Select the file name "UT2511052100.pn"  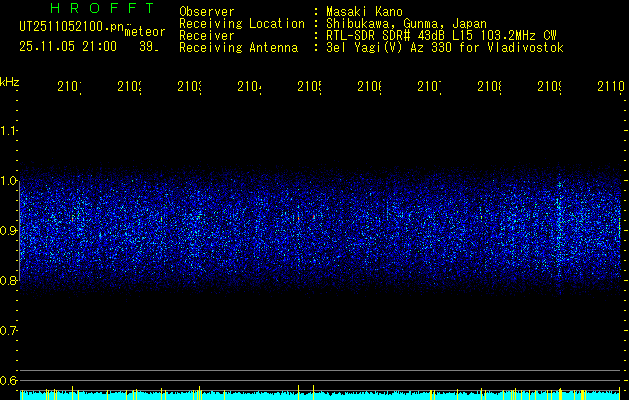click(x=71, y=27)
